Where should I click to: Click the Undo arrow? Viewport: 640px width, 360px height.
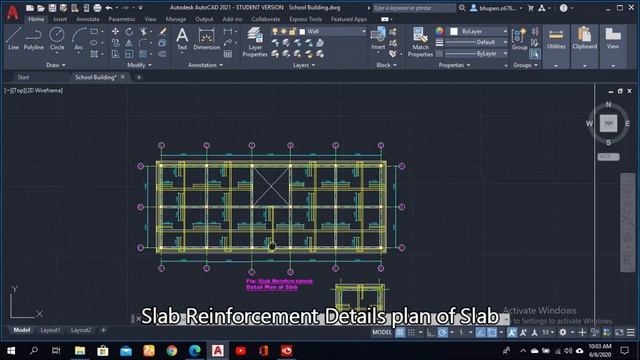point(109,8)
